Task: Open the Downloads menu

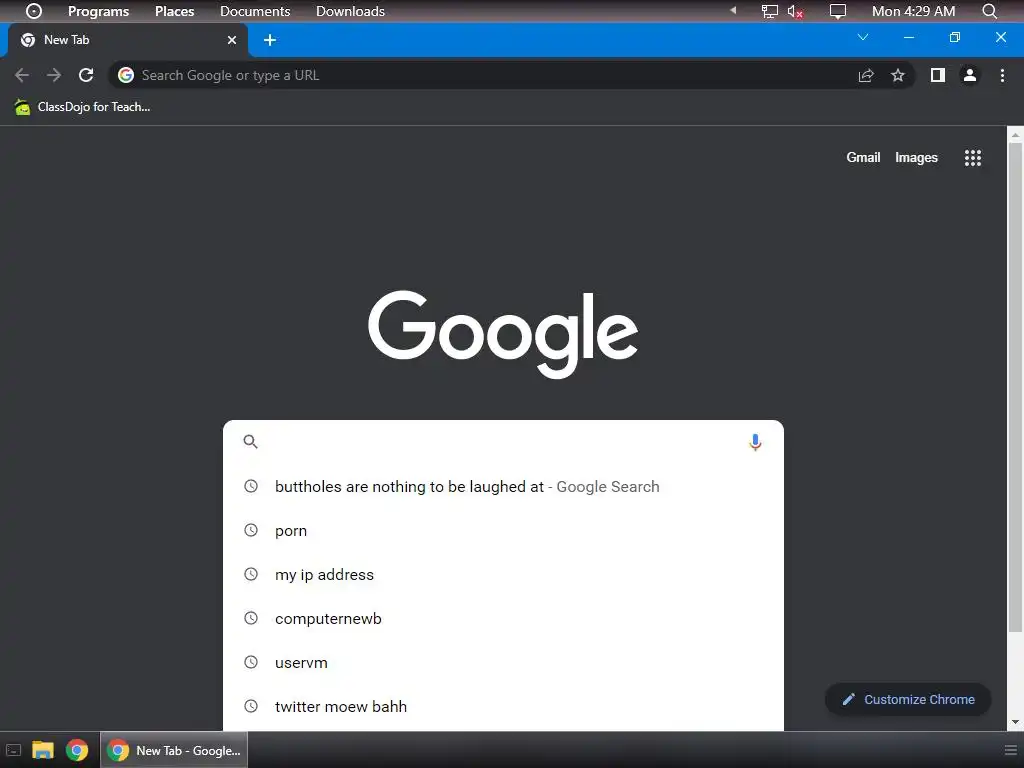Action: coord(351,11)
